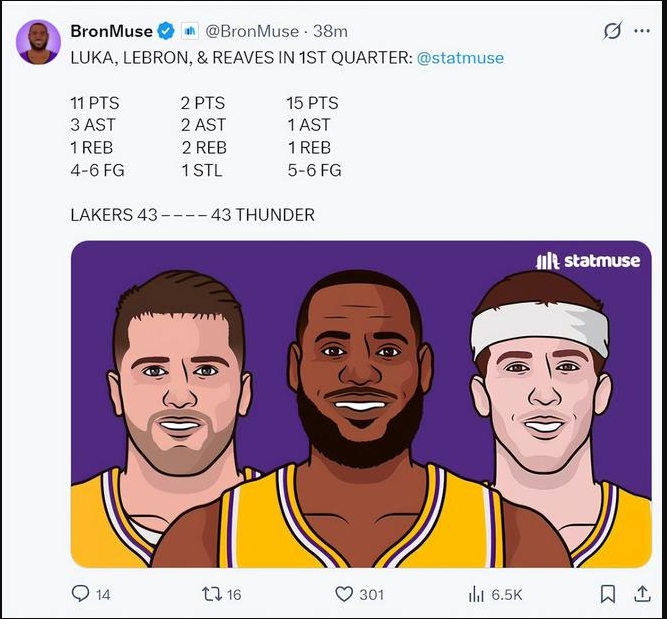Reply to the BronMuse post

(x=81, y=594)
